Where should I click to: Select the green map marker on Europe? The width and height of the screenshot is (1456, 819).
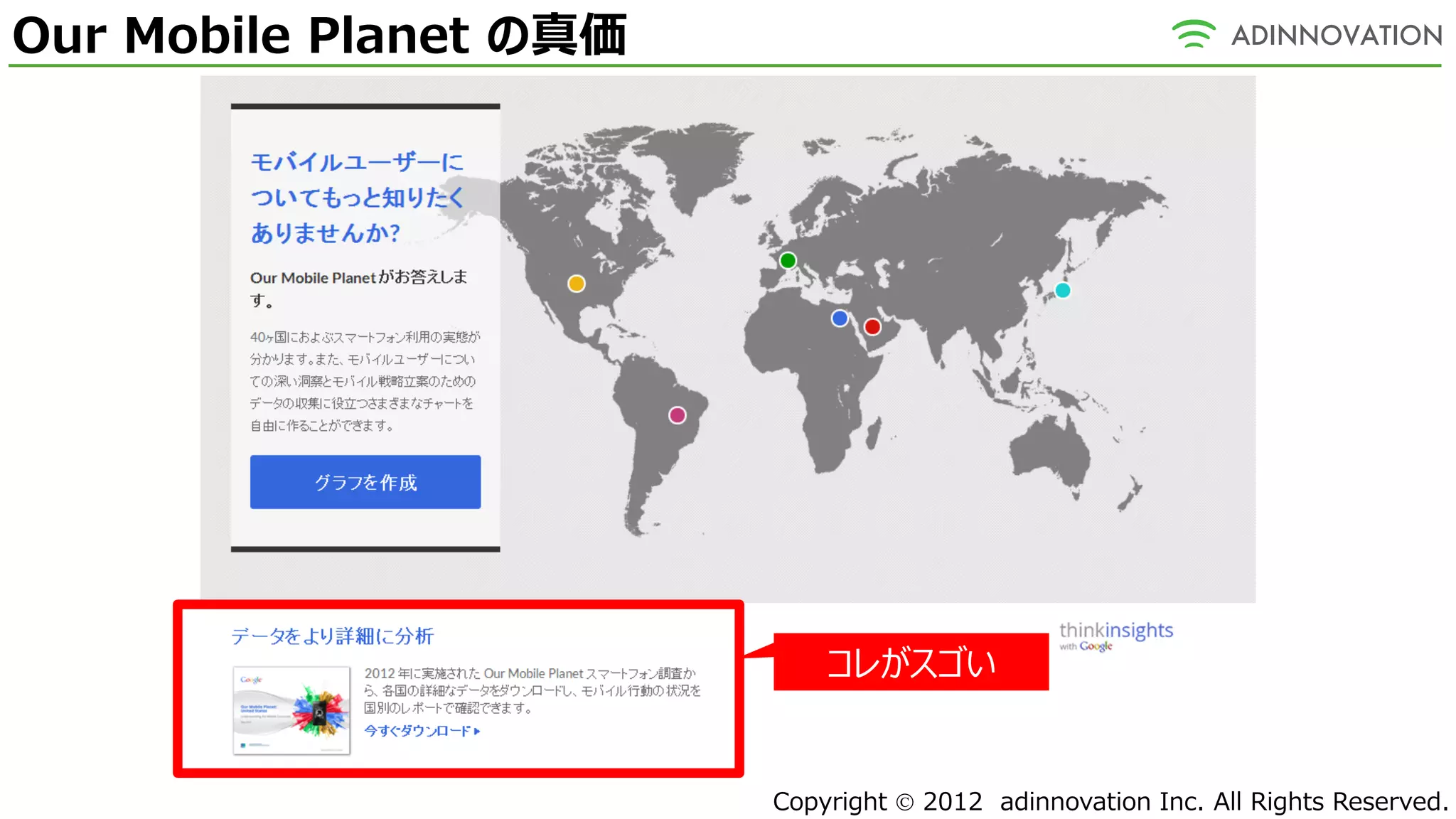coord(788,261)
